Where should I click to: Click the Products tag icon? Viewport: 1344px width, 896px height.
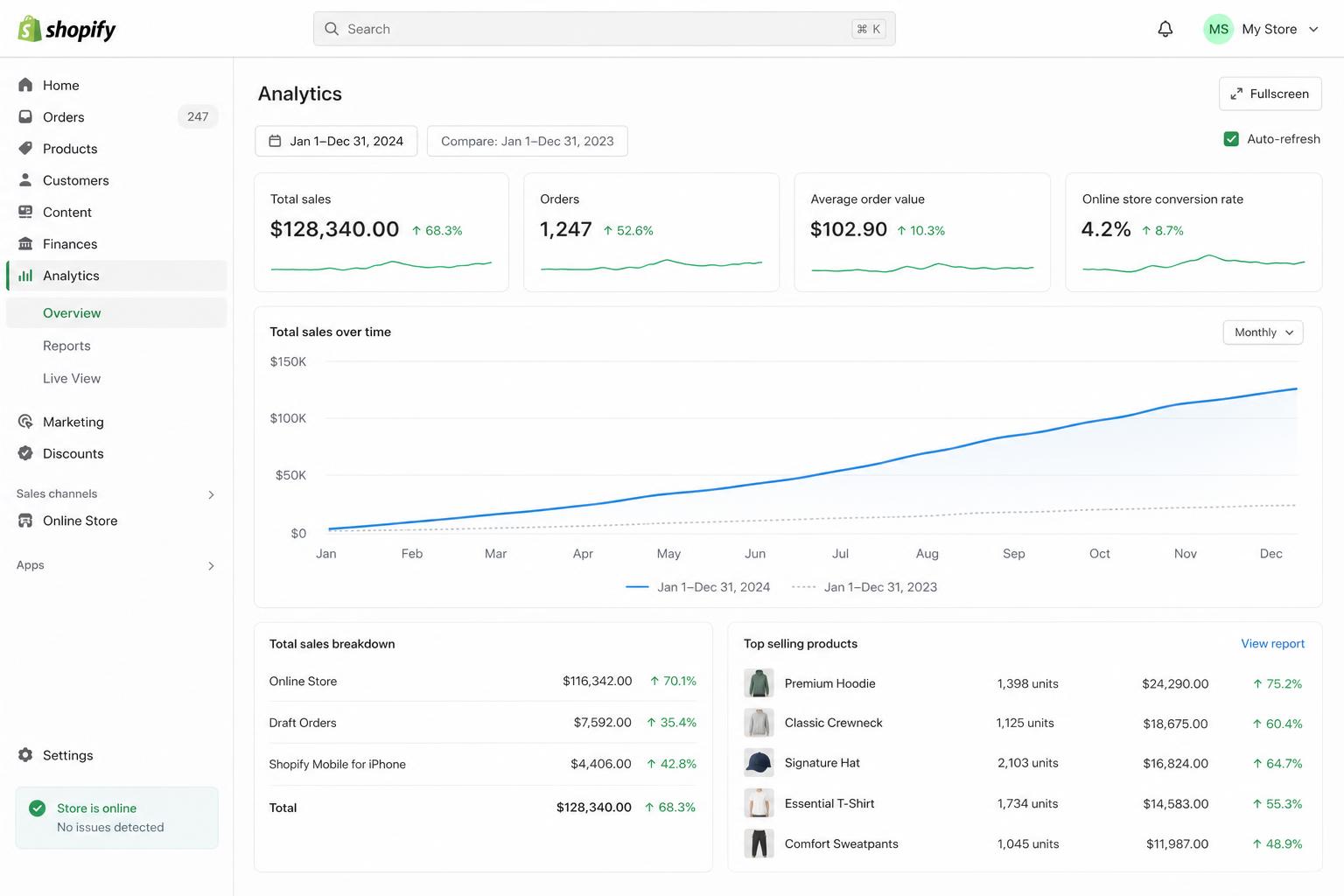[25, 148]
